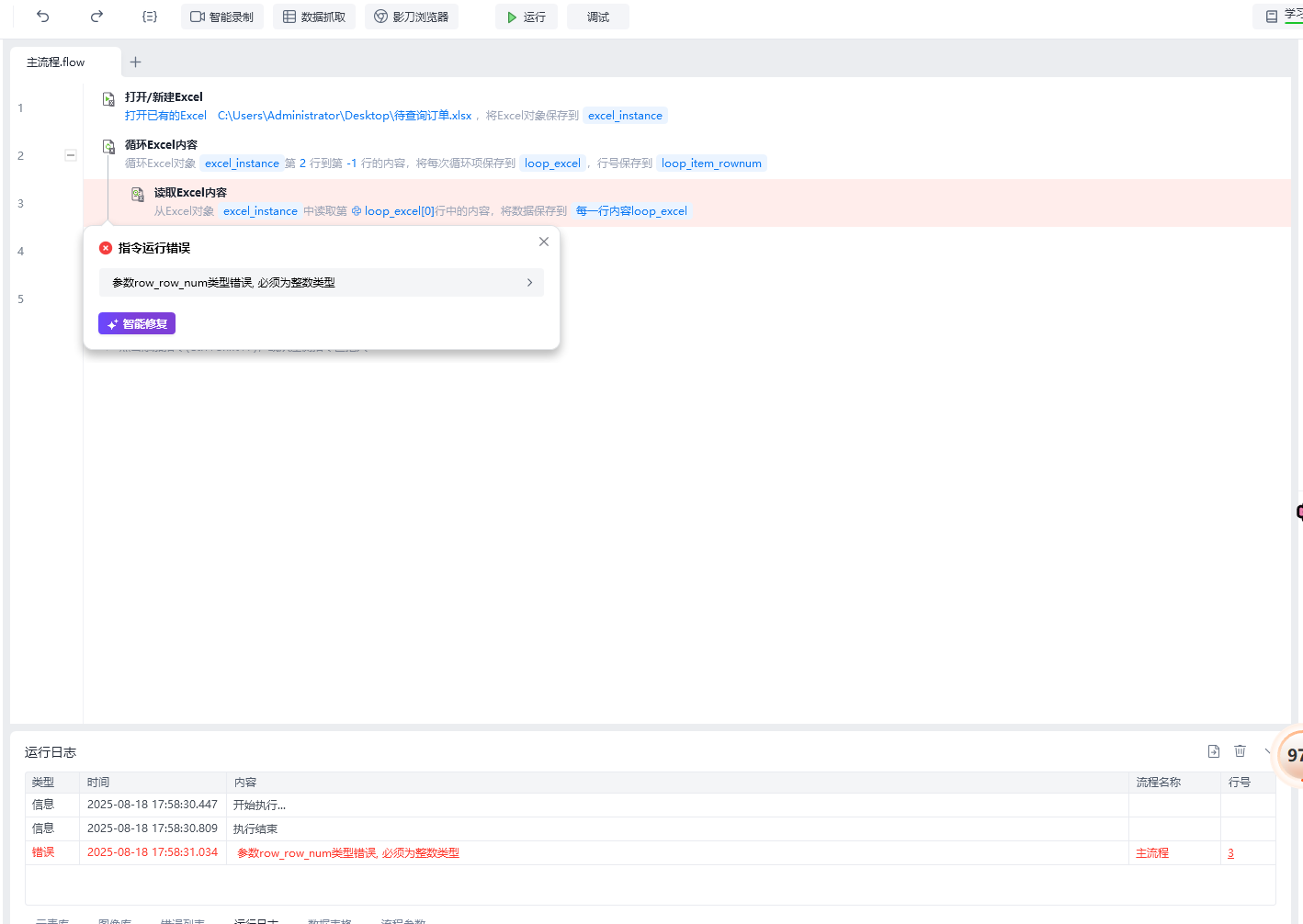This screenshot has height=924, width=1303.
Task: Export the run log to file
Action: click(1214, 751)
